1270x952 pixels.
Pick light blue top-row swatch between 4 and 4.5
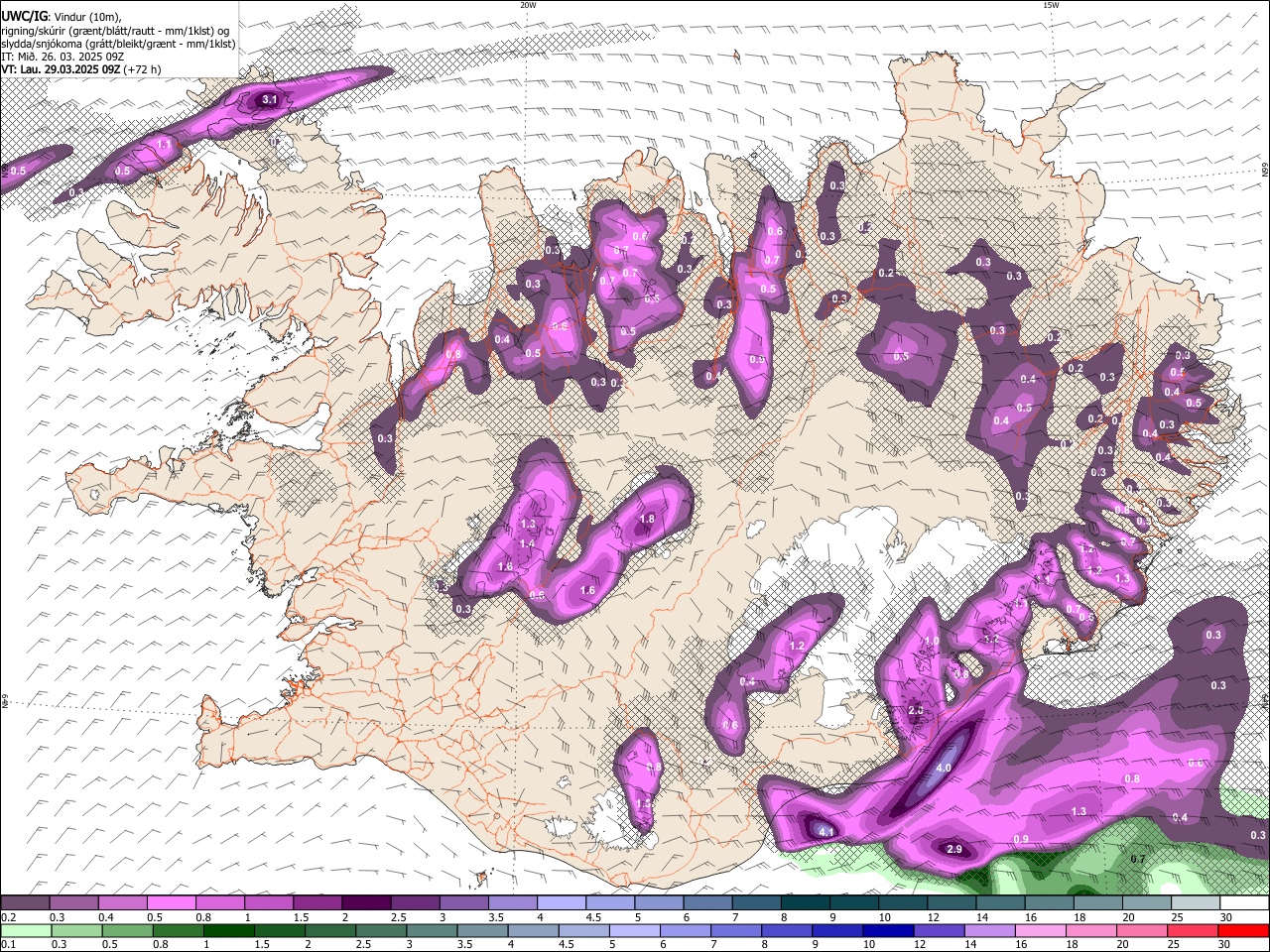tap(560, 903)
